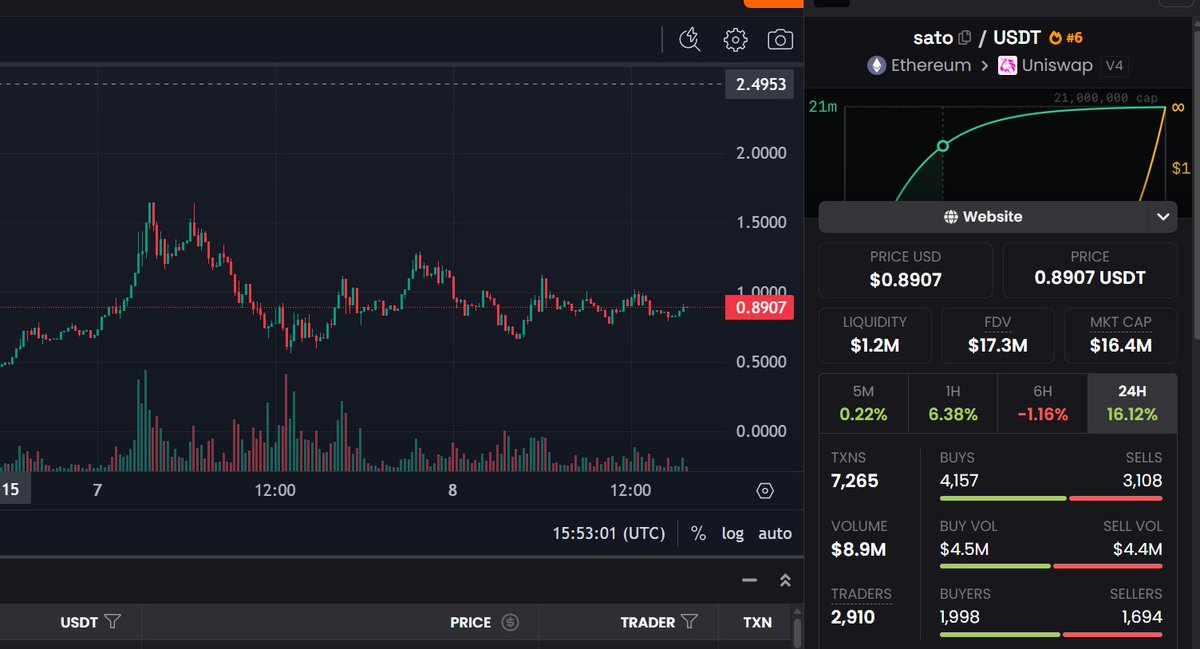Click the SELLERS count 1,694

click(1142, 617)
